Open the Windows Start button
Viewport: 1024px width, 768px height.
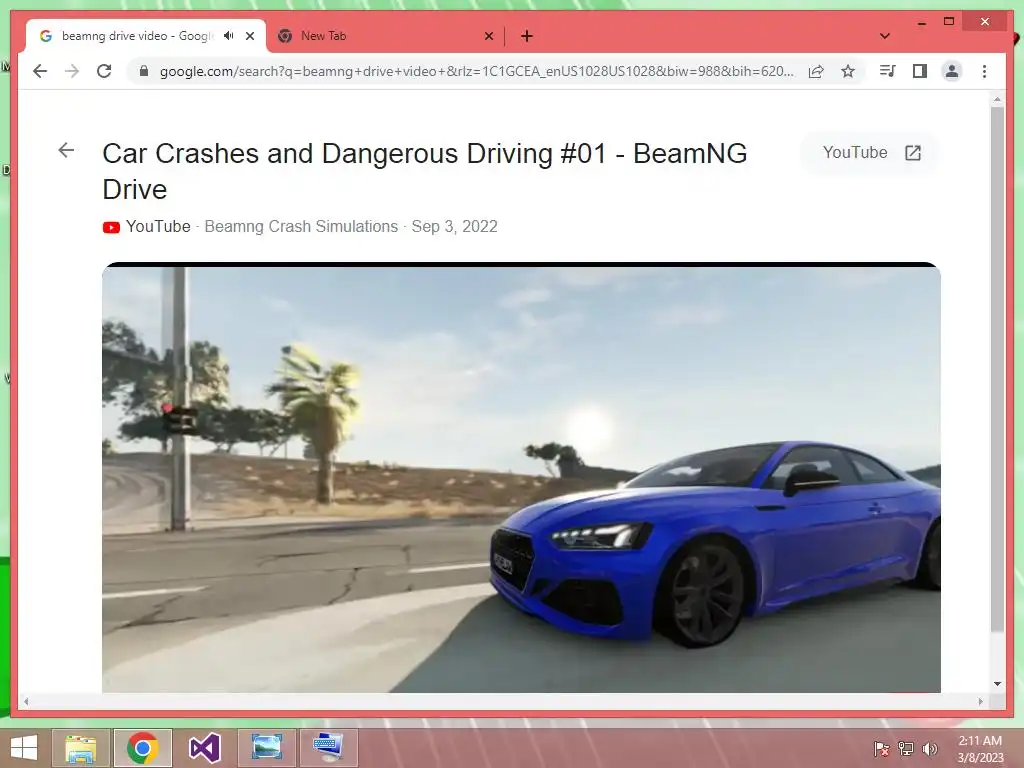click(24, 748)
